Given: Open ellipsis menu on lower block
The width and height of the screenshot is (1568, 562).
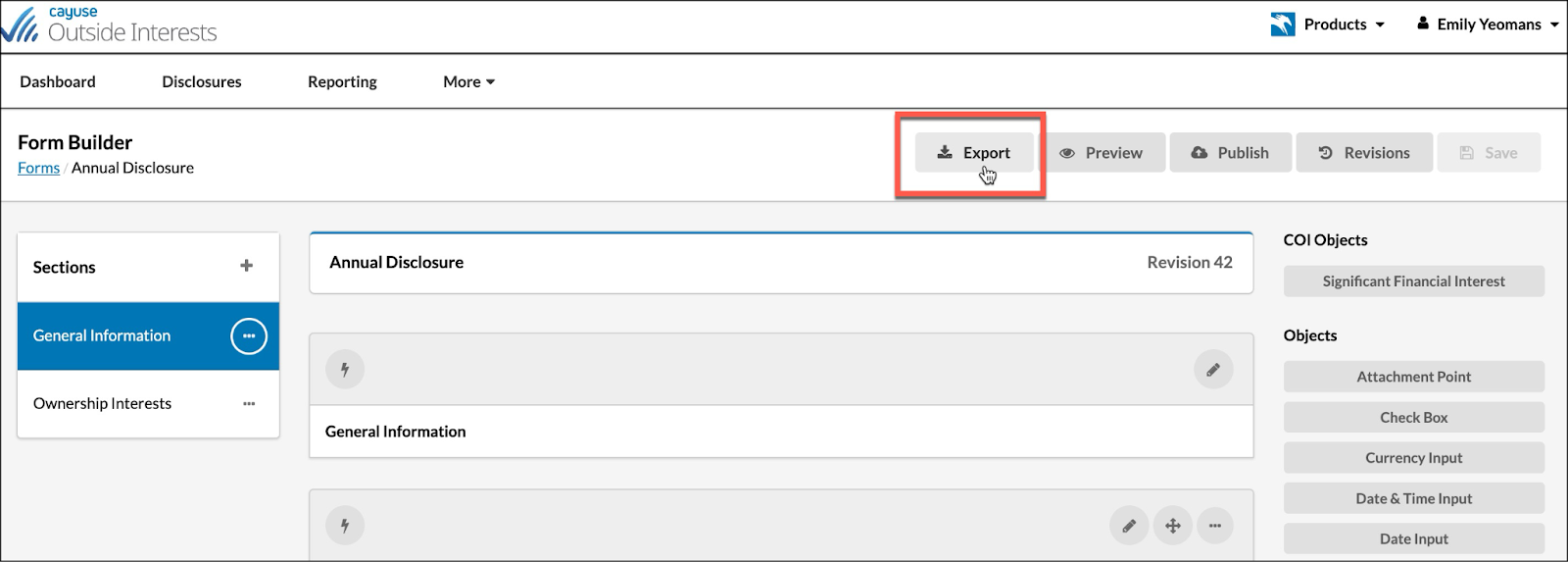Looking at the screenshot, I should click(1214, 526).
